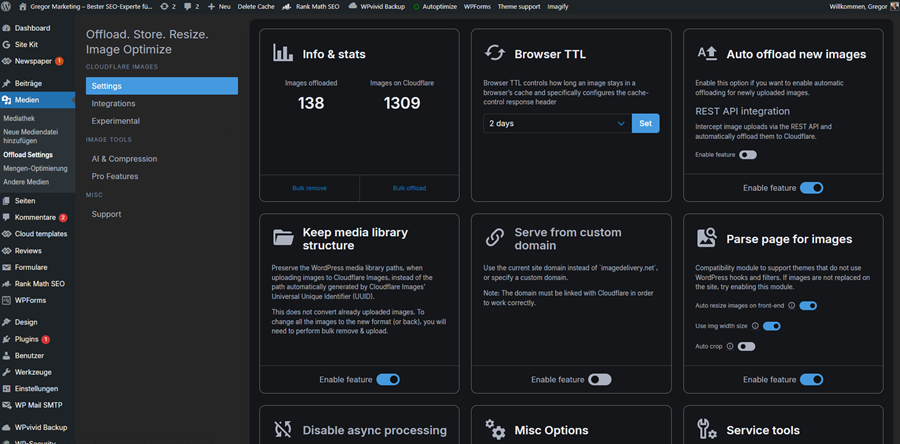Click the Plugins plug icon
This screenshot has width=900, height=444.
pos(6,339)
